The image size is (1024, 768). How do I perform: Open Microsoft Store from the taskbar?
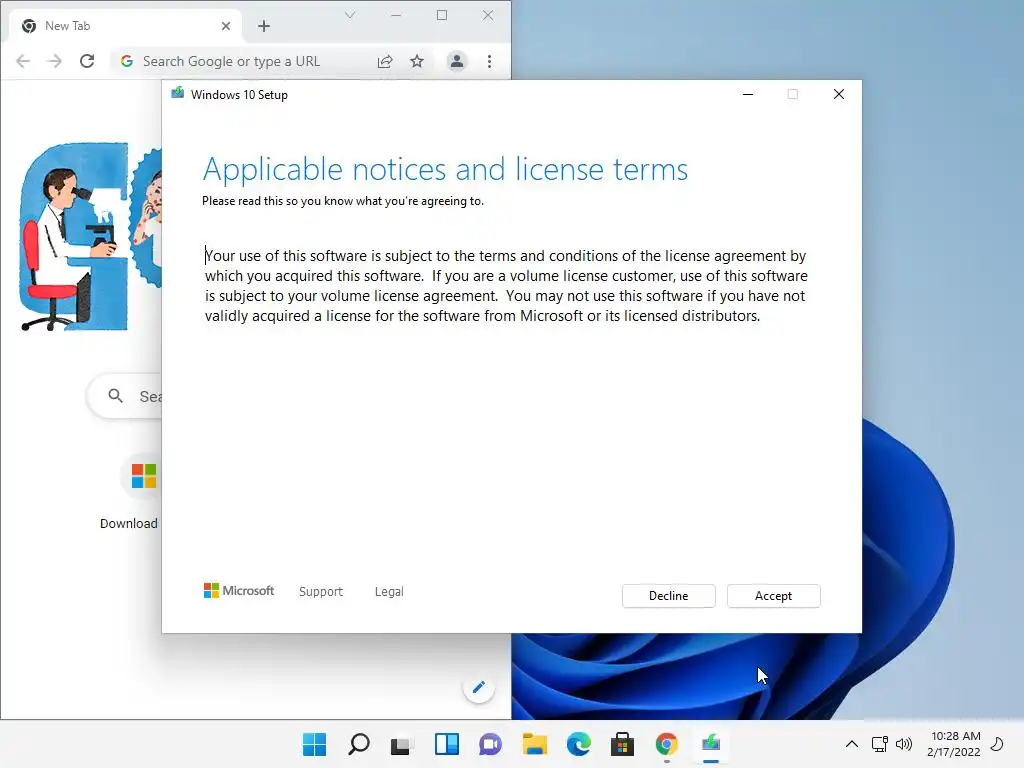(x=622, y=744)
